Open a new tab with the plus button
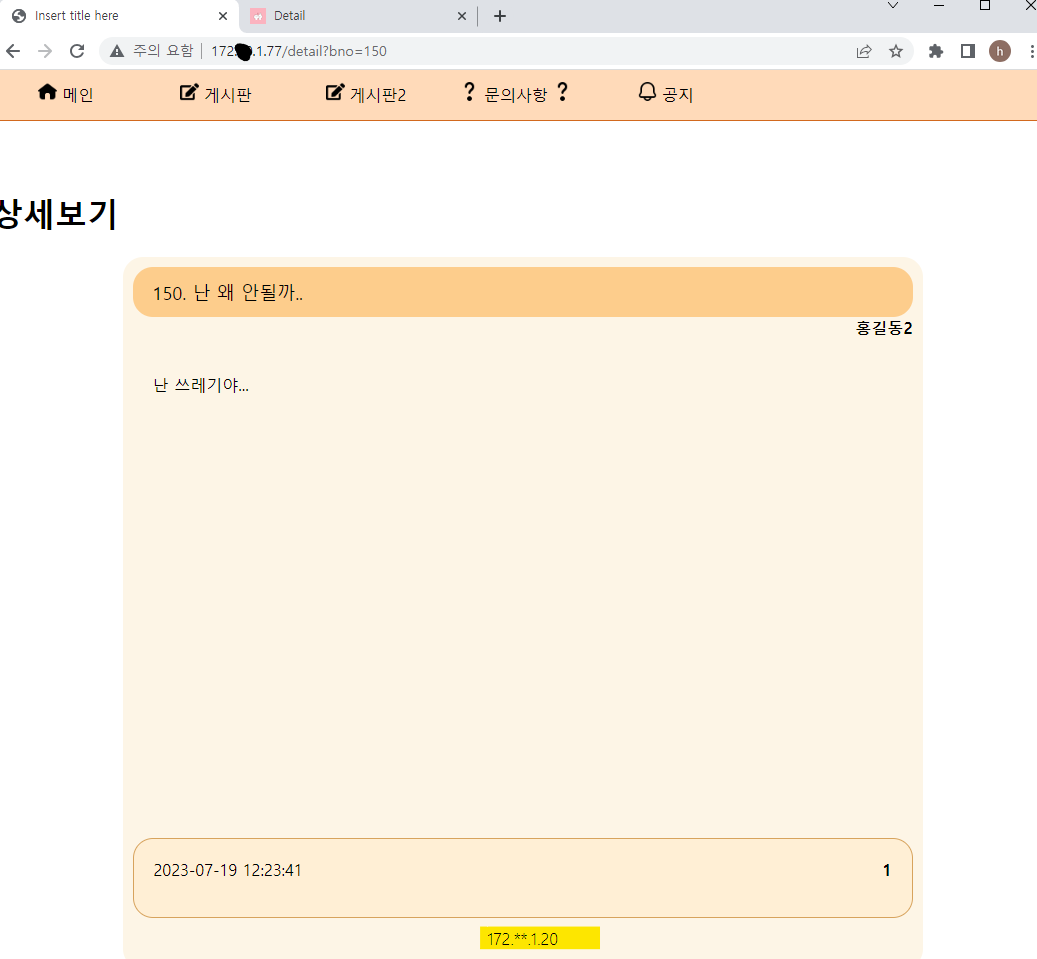The height and width of the screenshot is (959, 1037). [x=500, y=16]
